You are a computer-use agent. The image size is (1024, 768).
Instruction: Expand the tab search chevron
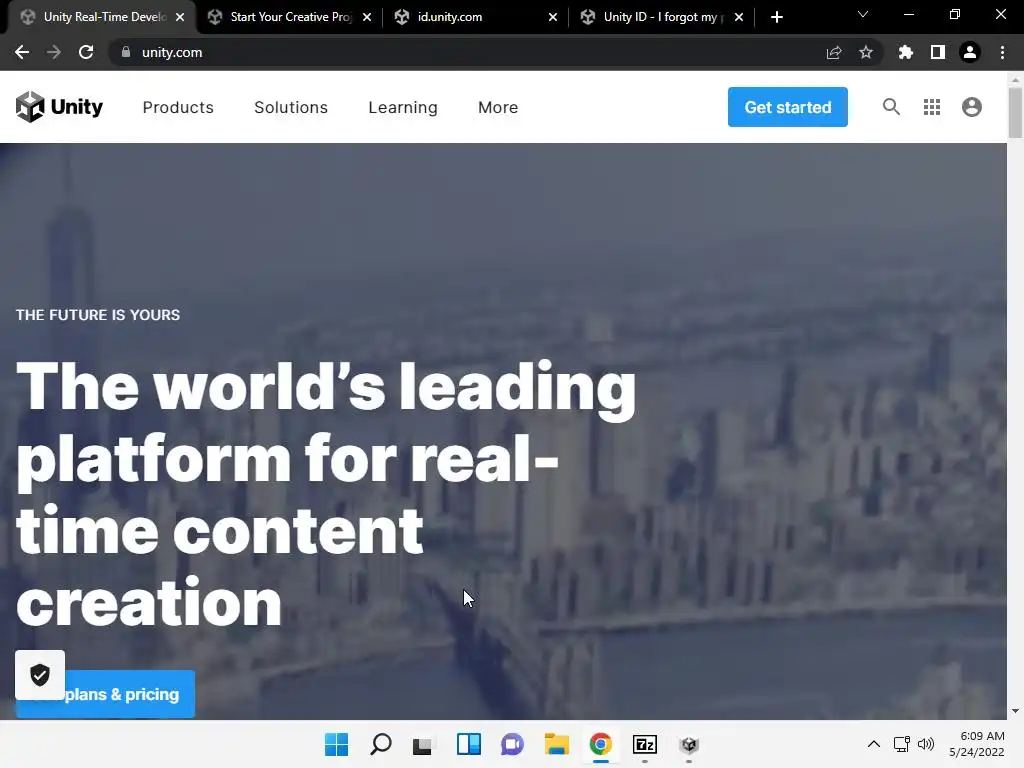tap(863, 14)
